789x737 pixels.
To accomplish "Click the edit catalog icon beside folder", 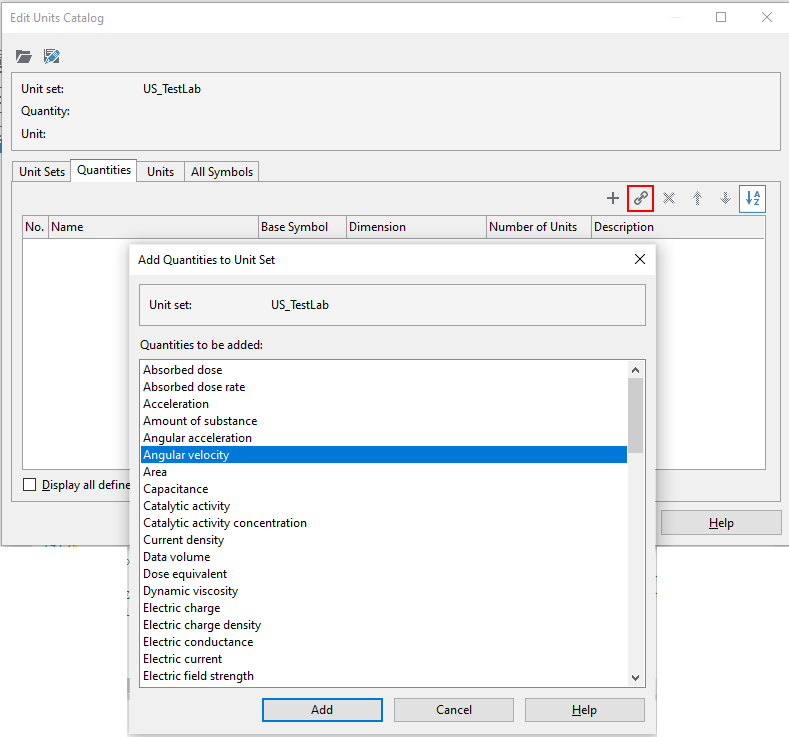I will point(51,57).
